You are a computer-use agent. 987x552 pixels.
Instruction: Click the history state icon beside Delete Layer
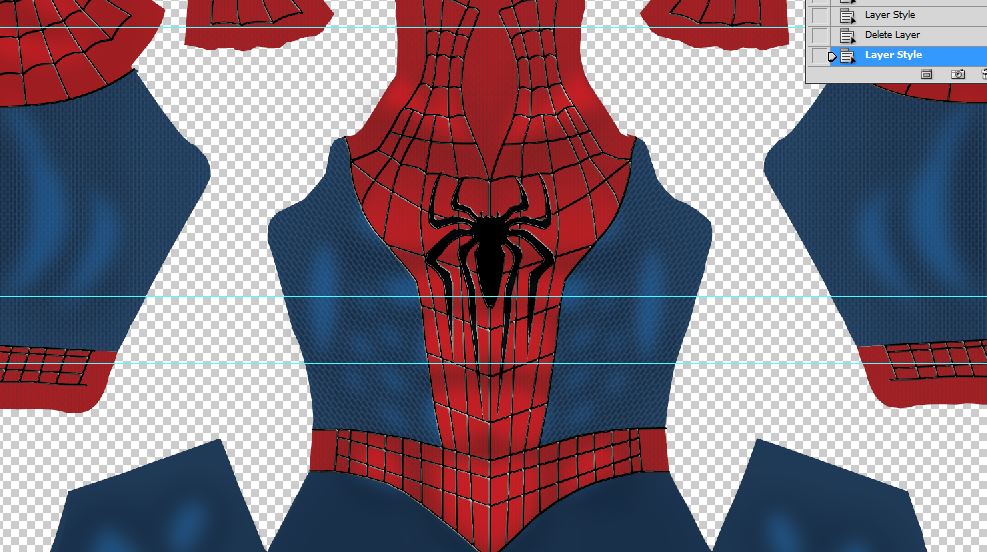click(x=848, y=35)
